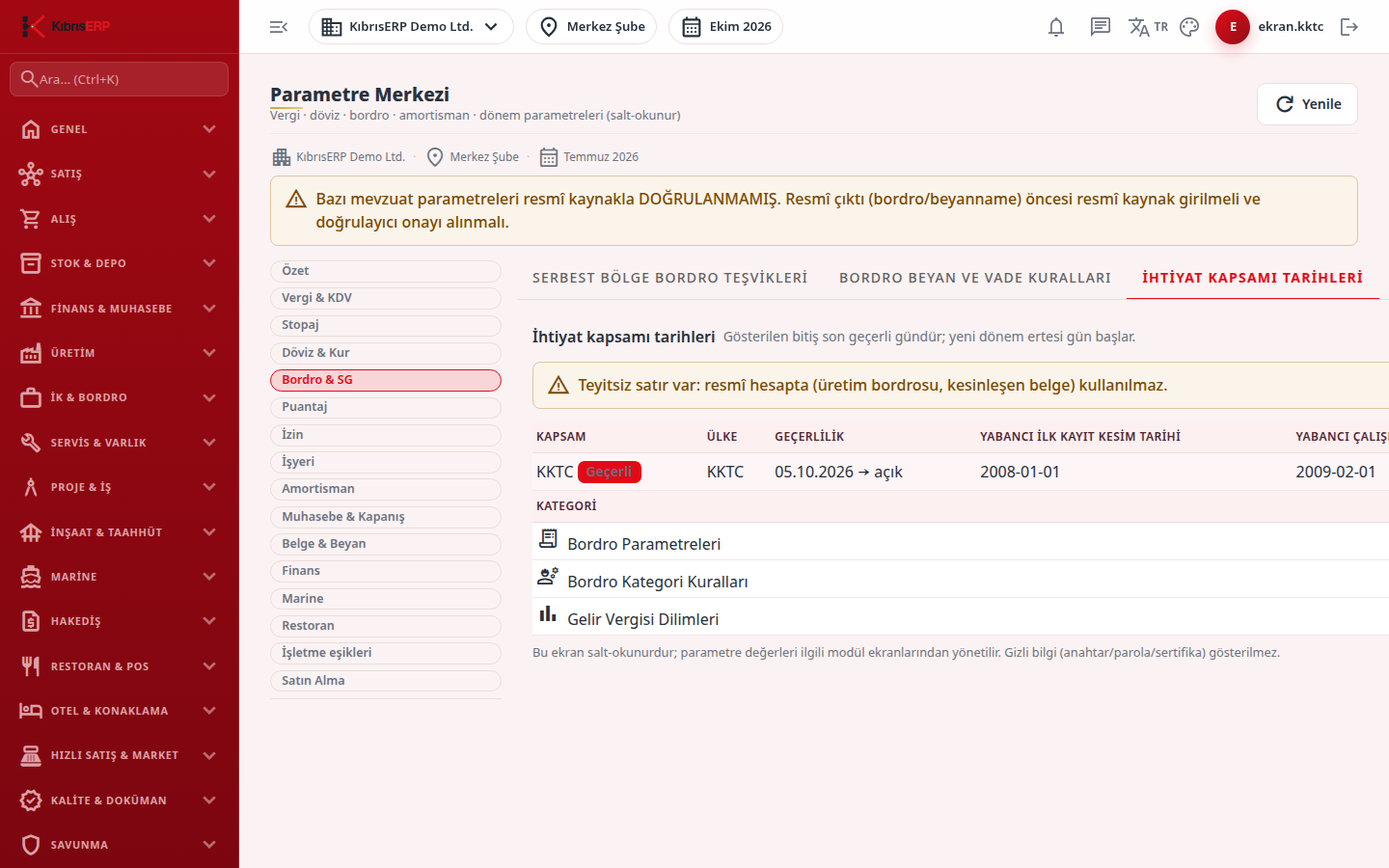Click the Alış shopping cart icon
Image resolution: width=1389 pixels, height=868 pixels.
[31, 219]
